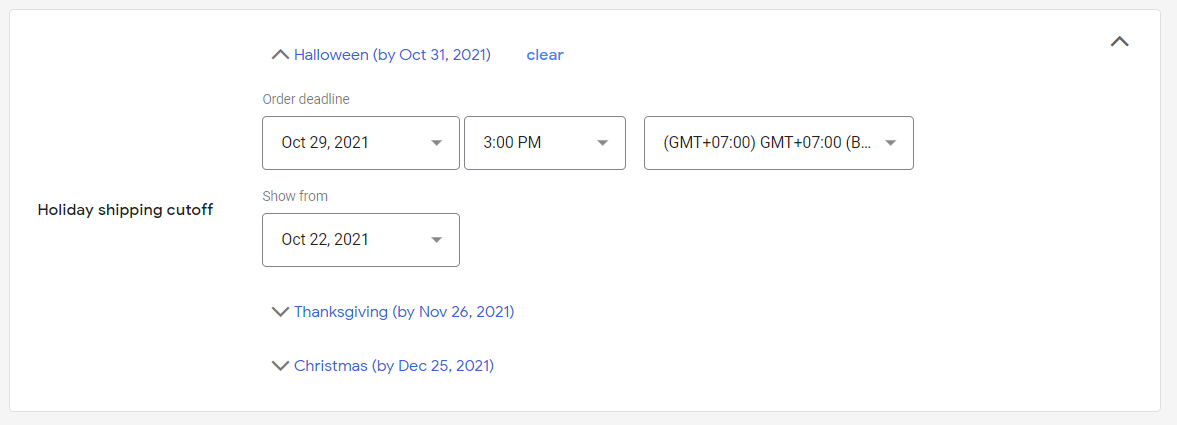The image size is (1177, 425).
Task: Select the Oct 22, 2021 date text
Action: [325, 240]
